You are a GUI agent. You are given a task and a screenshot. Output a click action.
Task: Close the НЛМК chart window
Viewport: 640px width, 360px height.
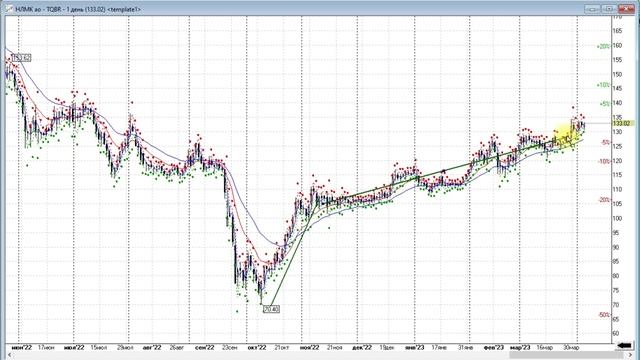(626, 9)
